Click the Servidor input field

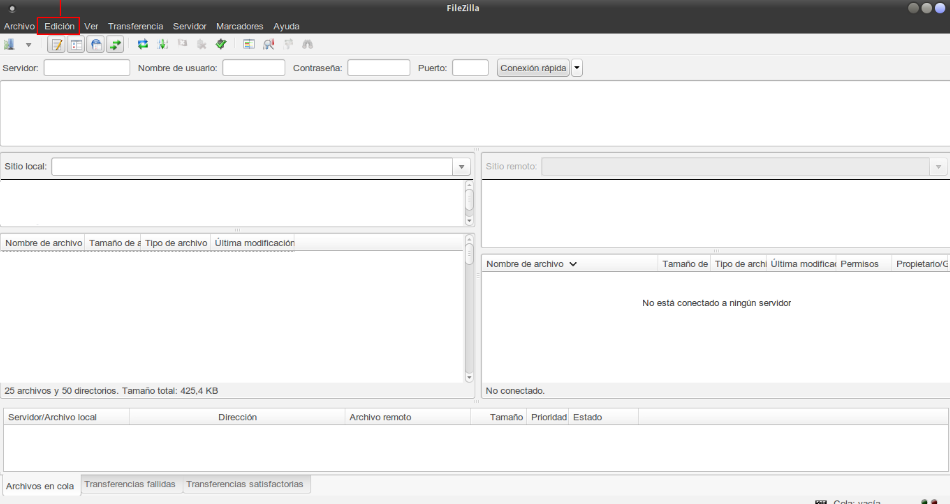87,68
